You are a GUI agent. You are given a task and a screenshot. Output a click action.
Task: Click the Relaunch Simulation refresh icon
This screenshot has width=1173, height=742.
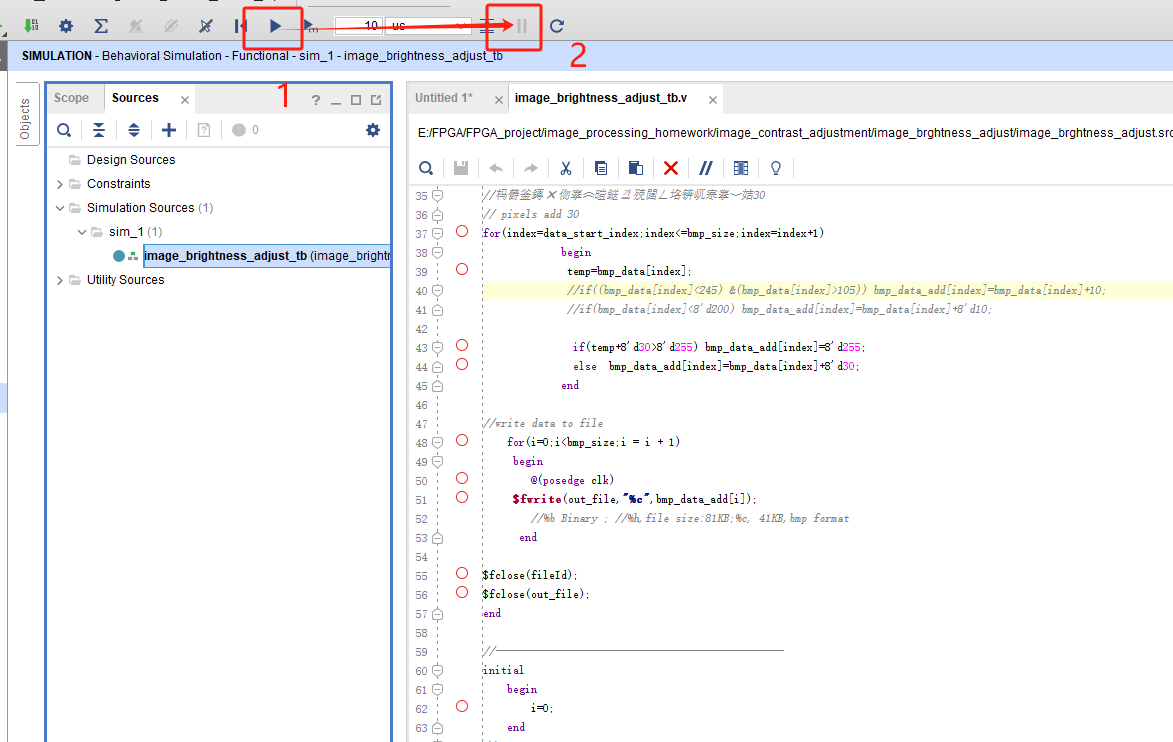557,26
